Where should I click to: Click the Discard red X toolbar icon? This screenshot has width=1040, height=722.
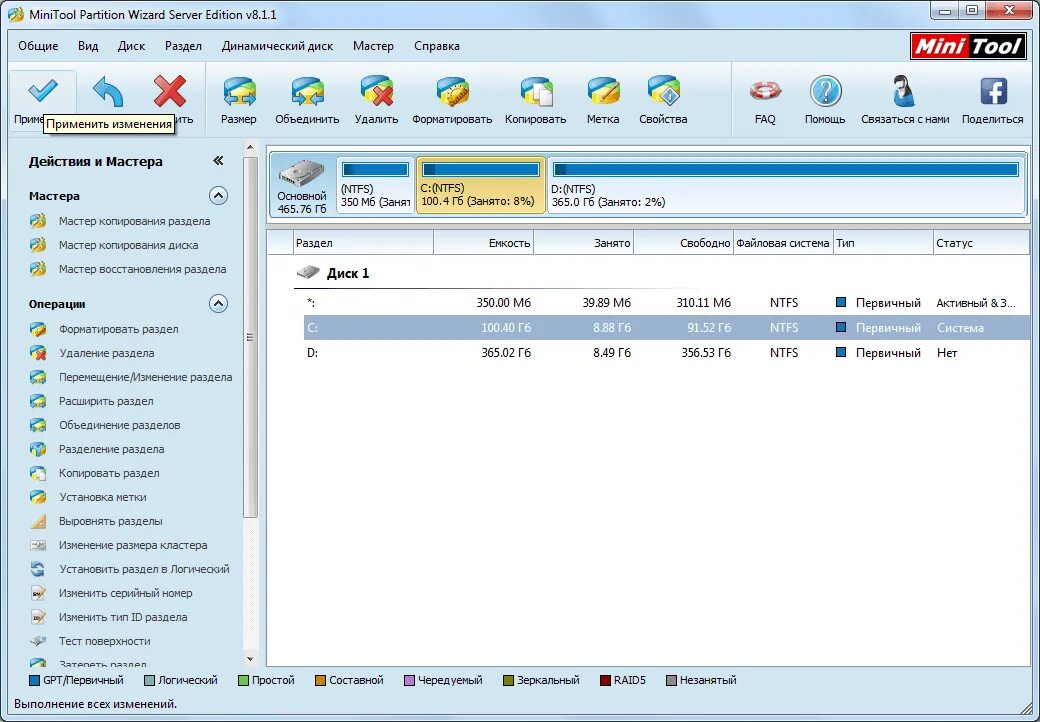[x=170, y=91]
